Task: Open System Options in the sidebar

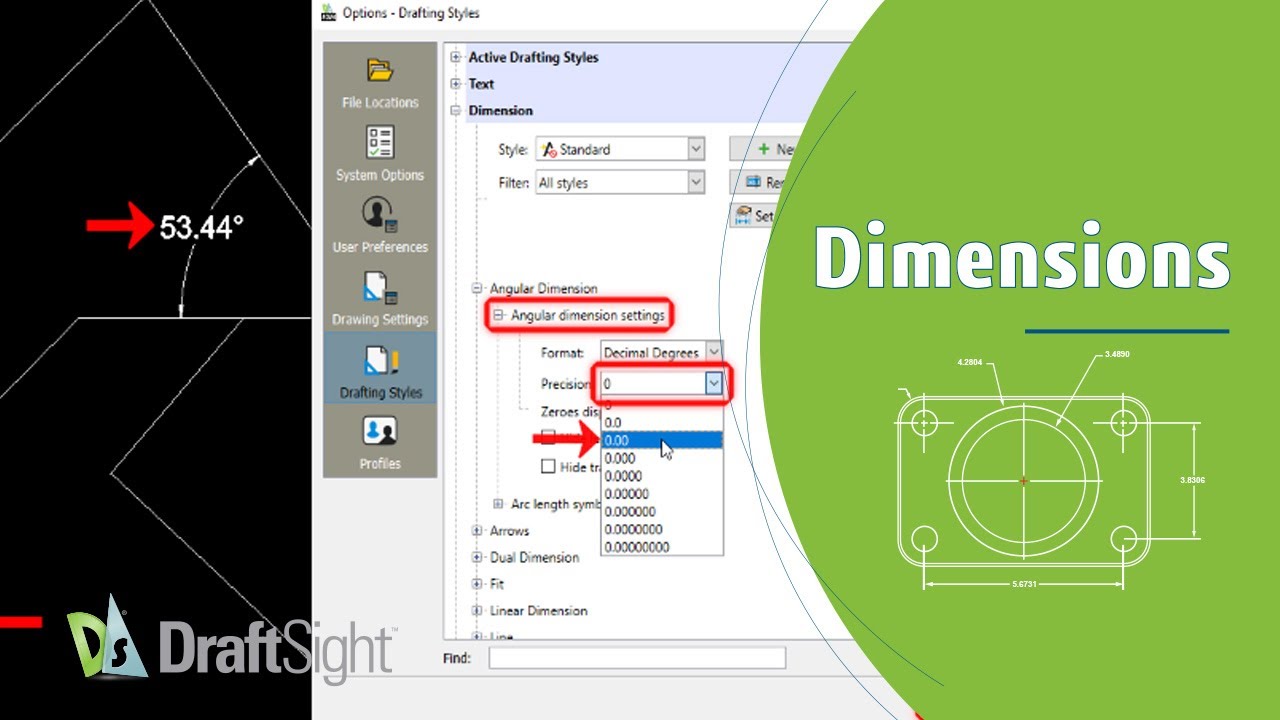Action: pos(380,155)
